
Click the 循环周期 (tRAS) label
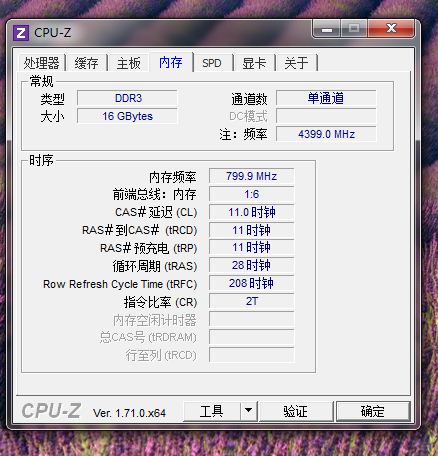pyautogui.click(x=155, y=266)
